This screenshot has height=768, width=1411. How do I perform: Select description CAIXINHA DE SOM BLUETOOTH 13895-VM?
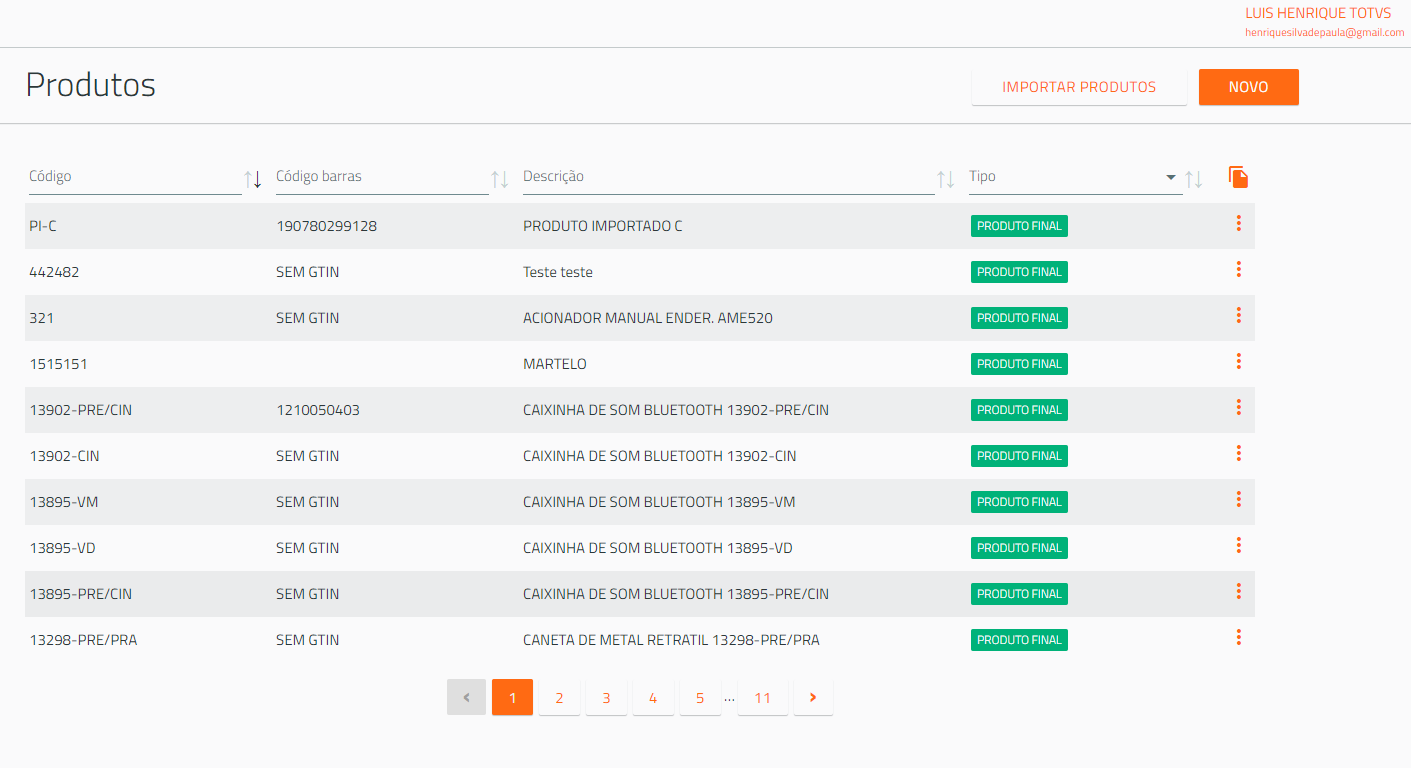659,502
